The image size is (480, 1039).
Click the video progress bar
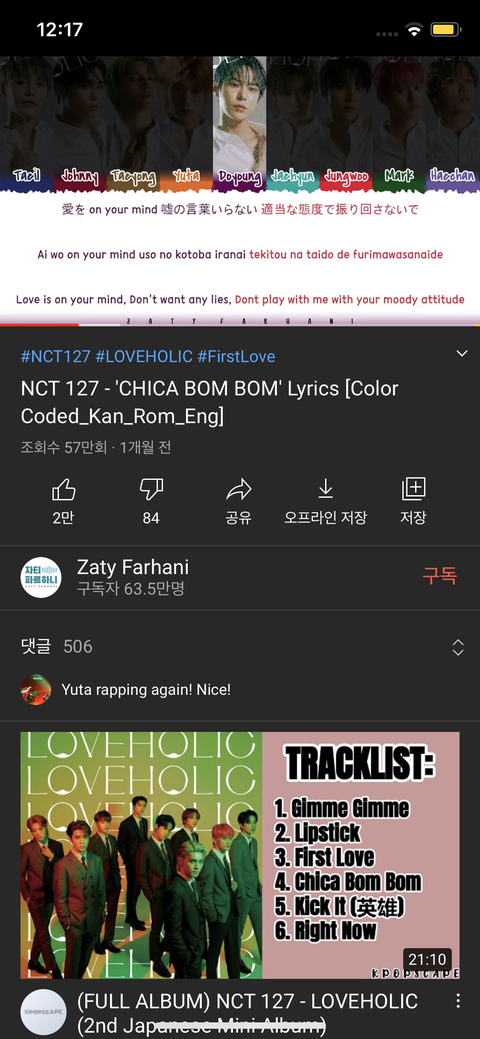240,325
